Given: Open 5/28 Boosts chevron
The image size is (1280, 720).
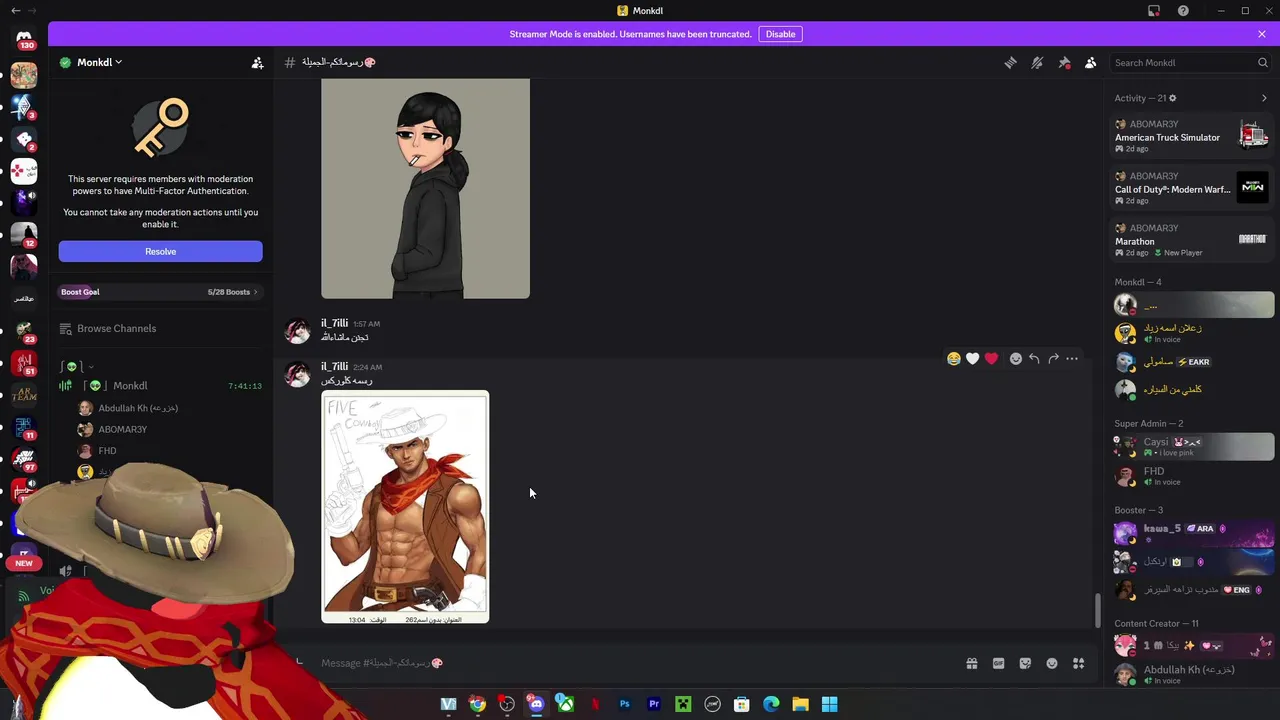Looking at the screenshot, I should [x=255, y=292].
